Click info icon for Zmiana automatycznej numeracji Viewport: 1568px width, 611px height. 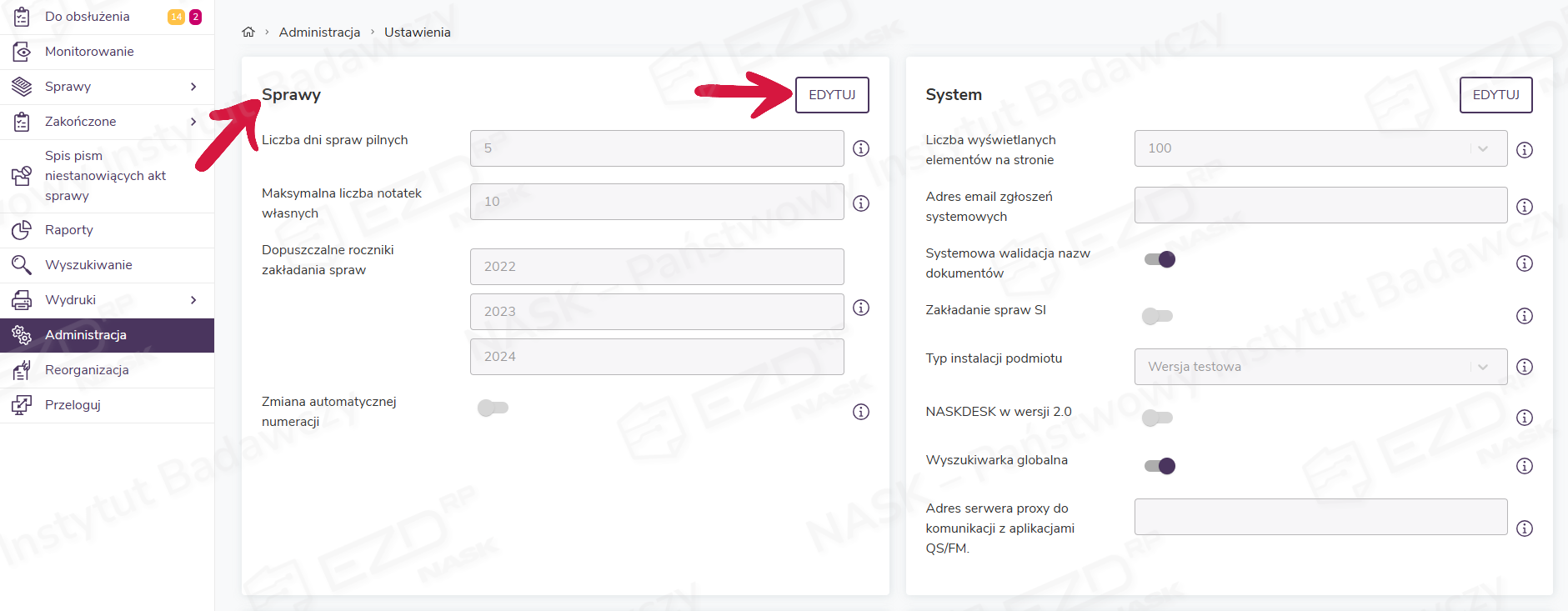coord(861,412)
